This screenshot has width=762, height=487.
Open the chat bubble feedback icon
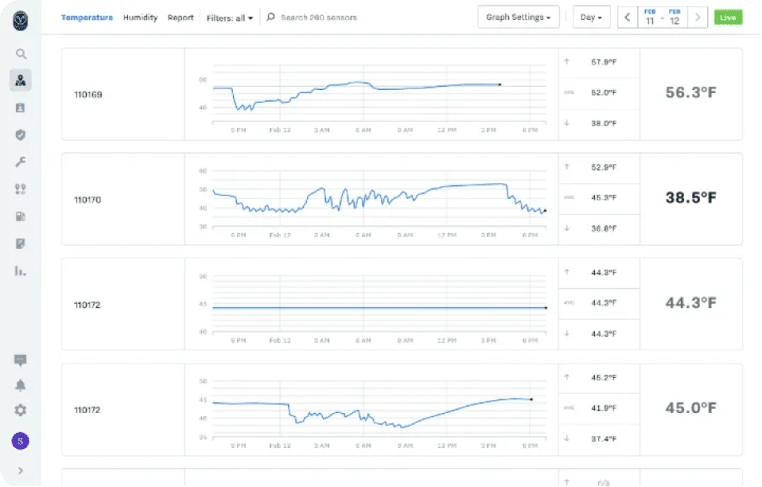click(20, 360)
